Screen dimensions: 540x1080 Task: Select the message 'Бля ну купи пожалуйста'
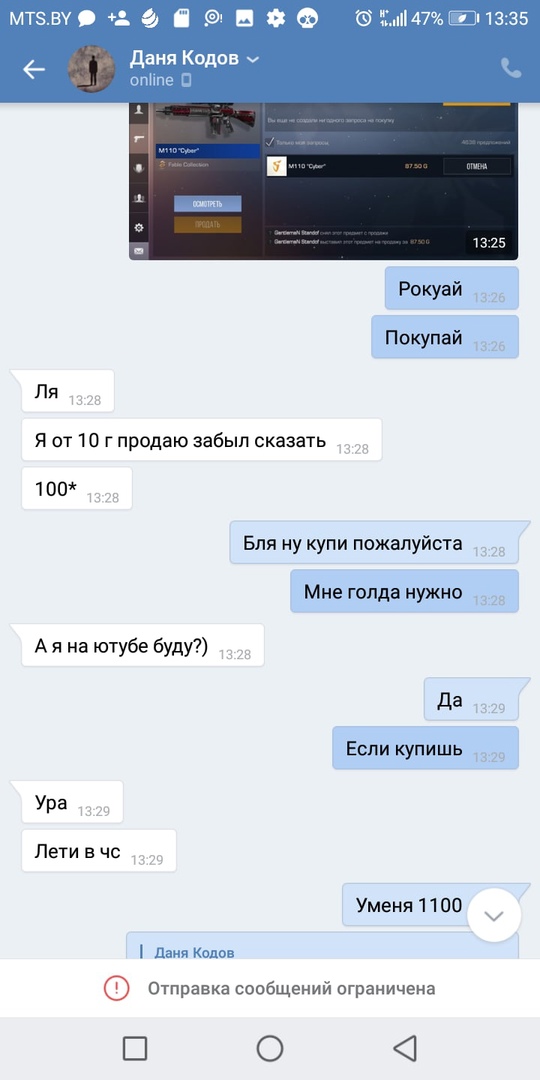pyautogui.click(x=374, y=542)
